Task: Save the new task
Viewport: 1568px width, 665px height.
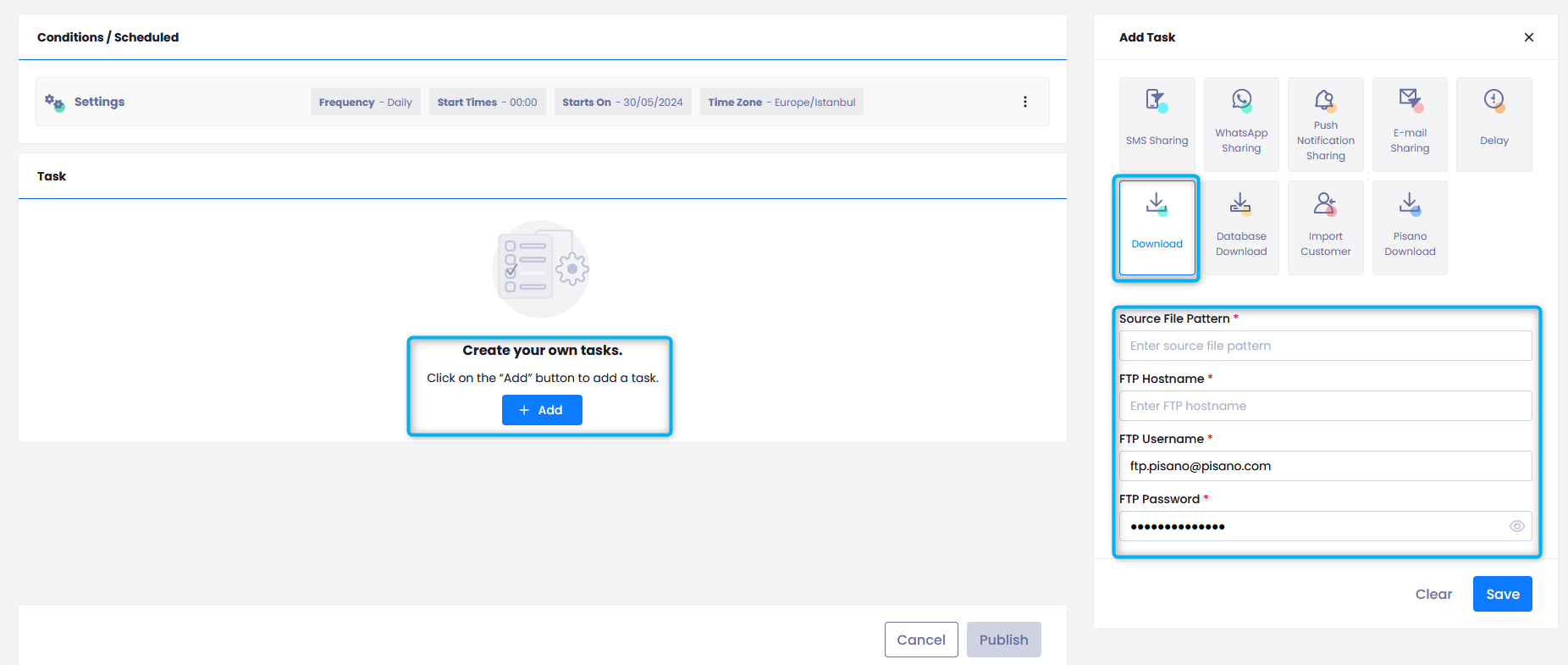Action: pos(1502,594)
